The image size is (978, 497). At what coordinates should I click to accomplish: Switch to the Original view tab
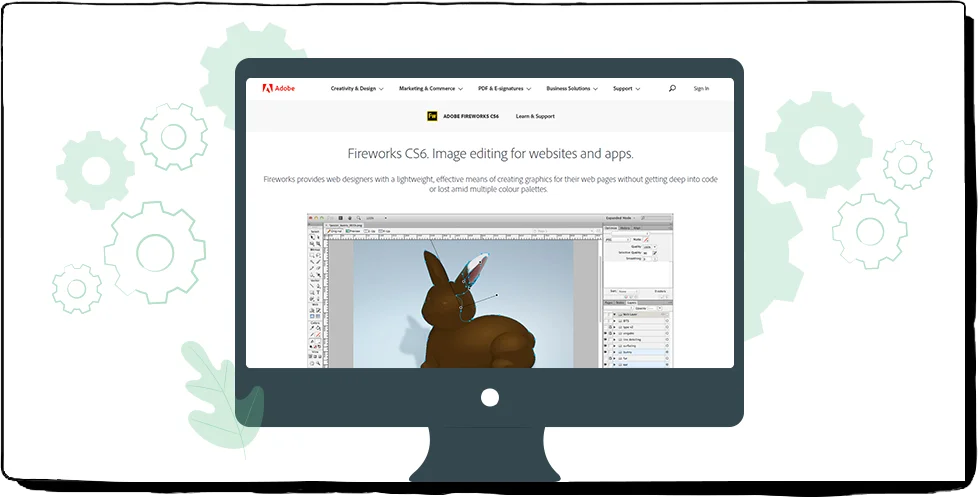[334, 231]
